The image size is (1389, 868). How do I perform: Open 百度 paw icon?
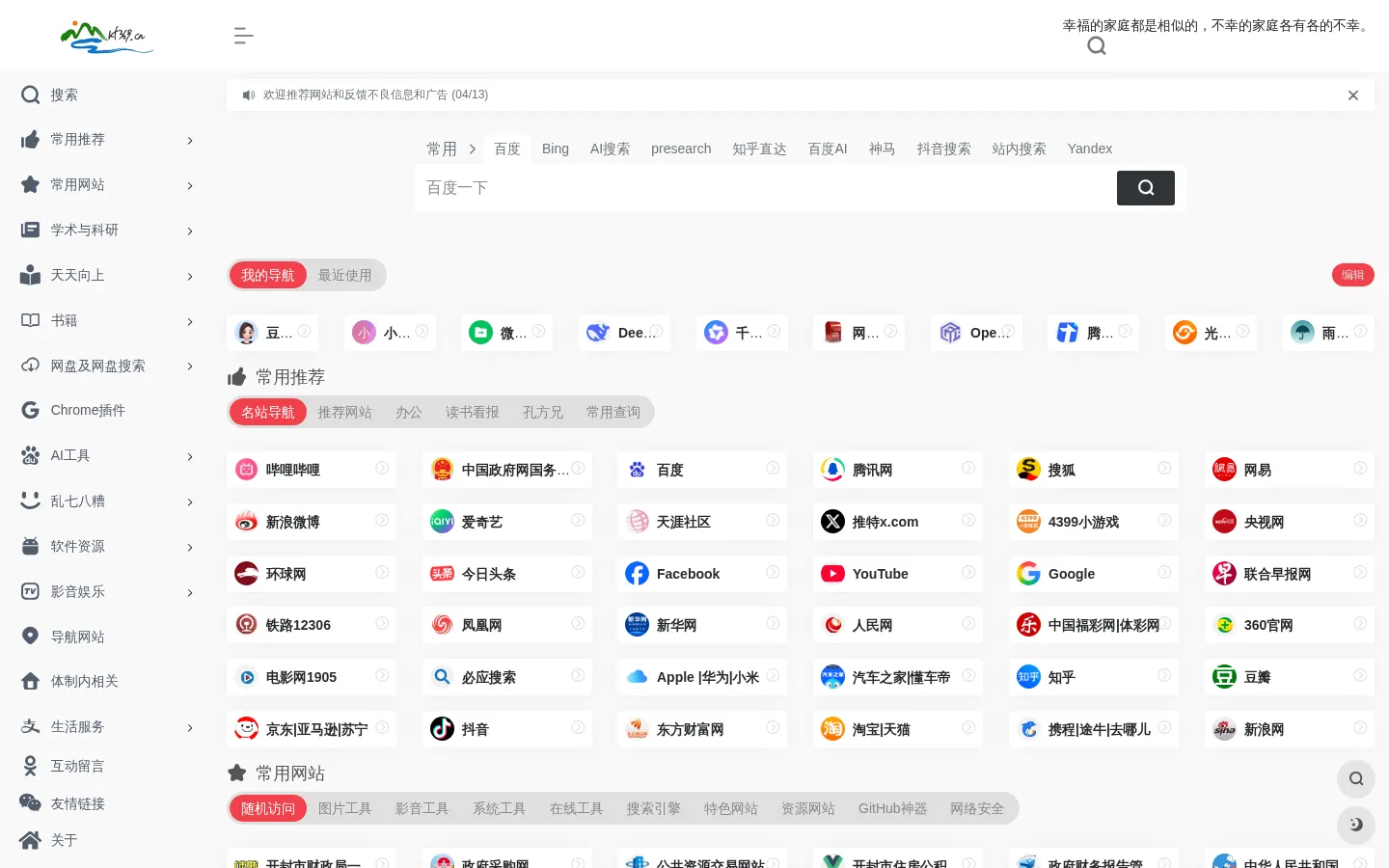click(638, 470)
